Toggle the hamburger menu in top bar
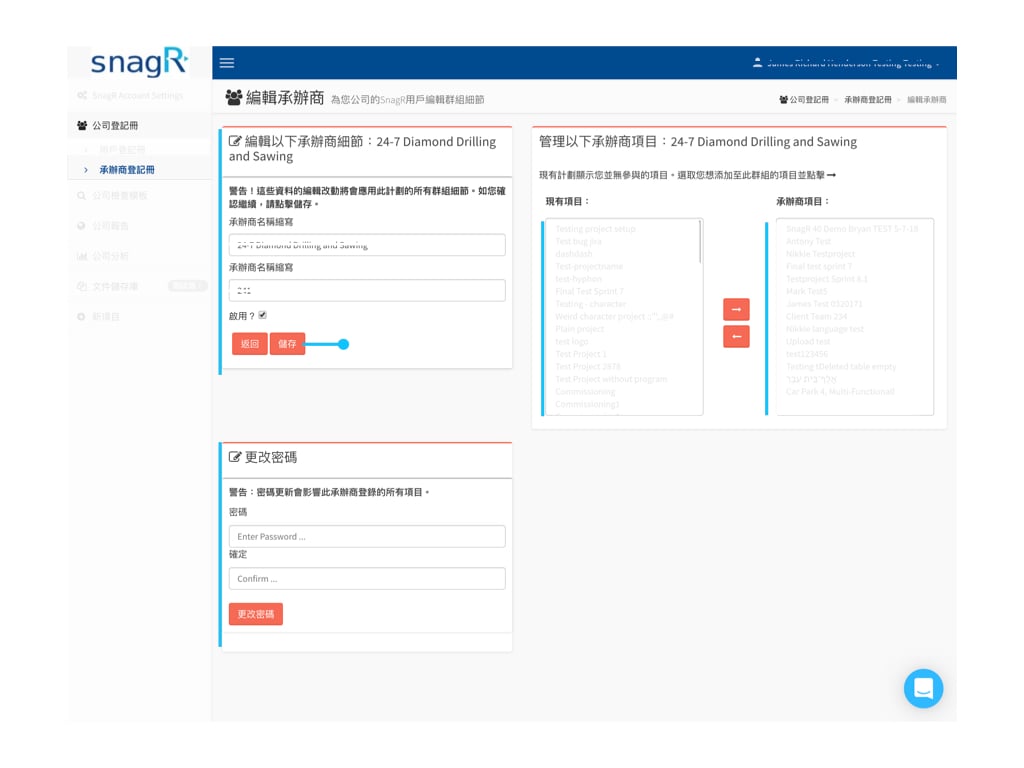This screenshot has height=768, width=1024. [227, 63]
